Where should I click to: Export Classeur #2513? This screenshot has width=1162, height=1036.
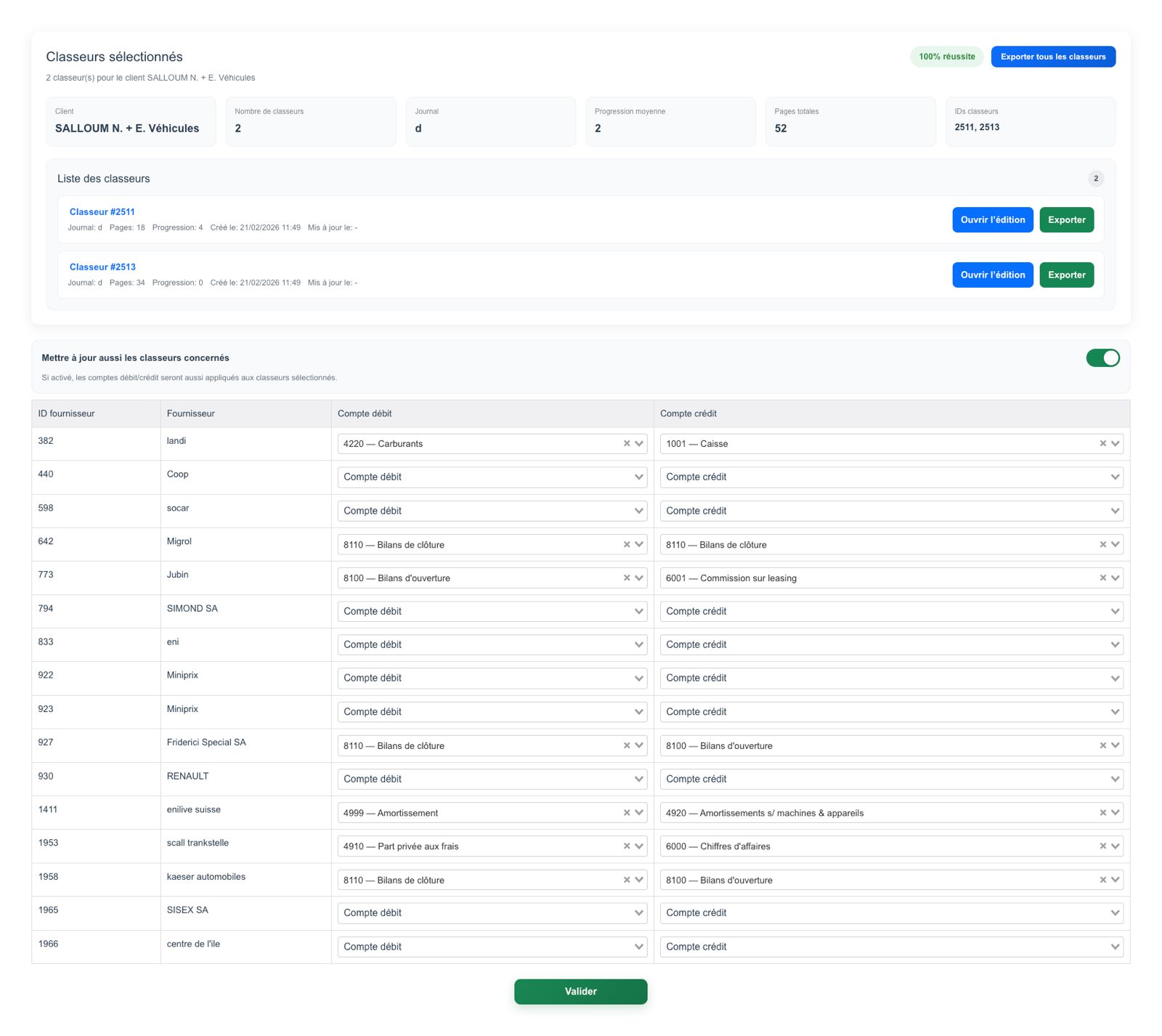(1066, 275)
